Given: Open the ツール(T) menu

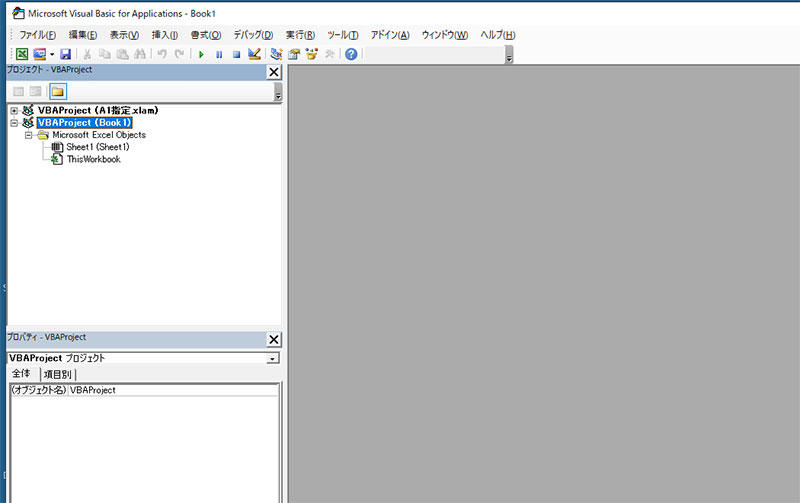Looking at the screenshot, I should [x=342, y=35].
